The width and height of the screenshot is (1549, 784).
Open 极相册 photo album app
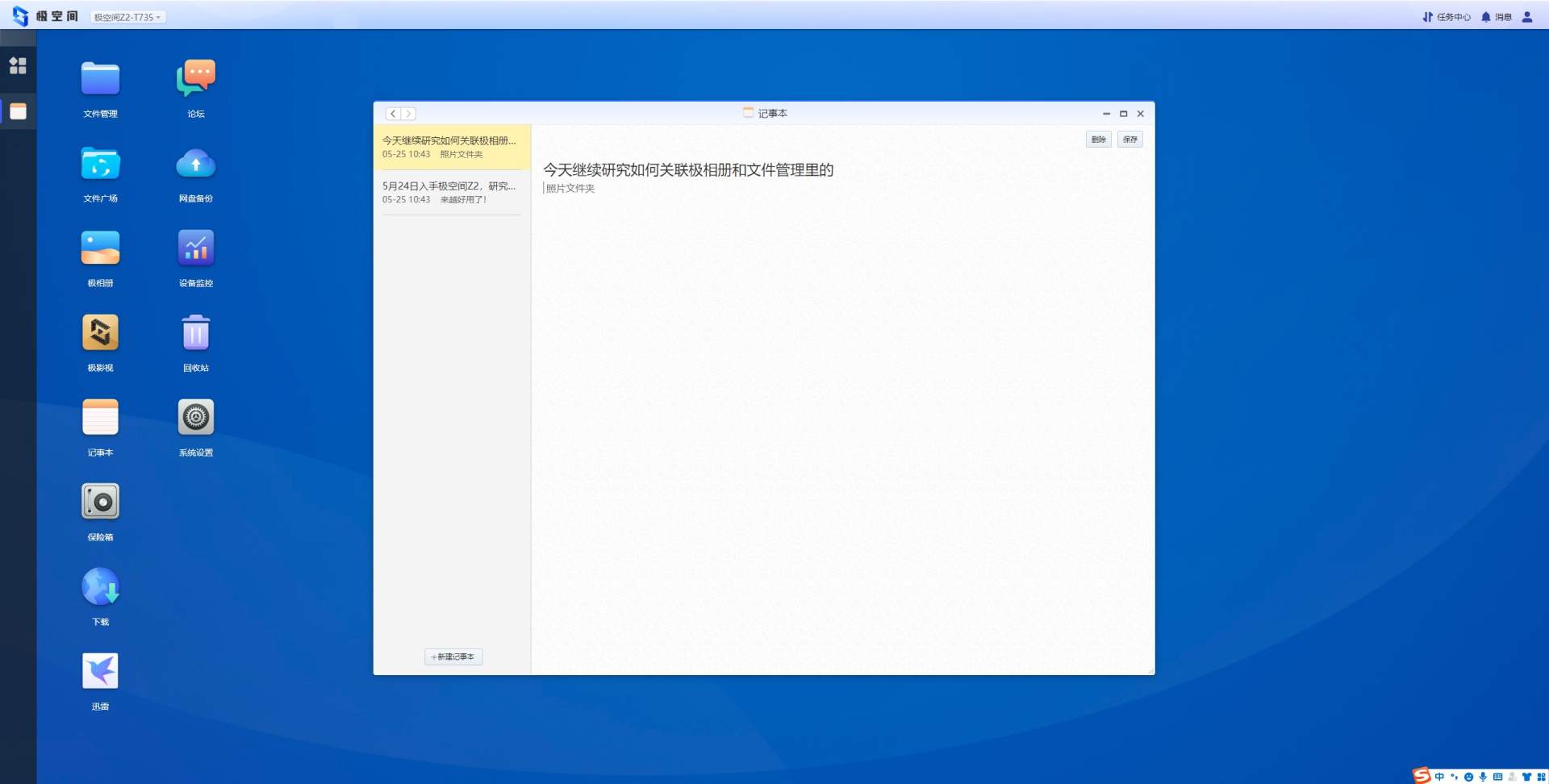click(x=100, y=248)
